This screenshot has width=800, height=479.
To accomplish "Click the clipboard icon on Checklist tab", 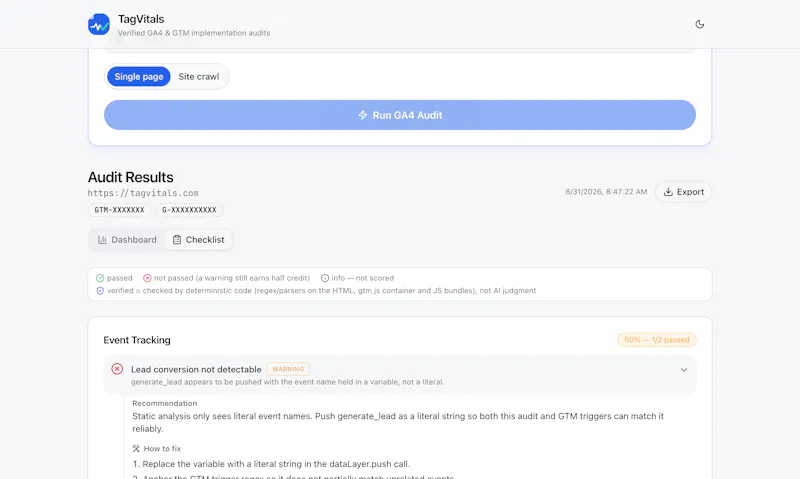I will (x=177, y=240).
